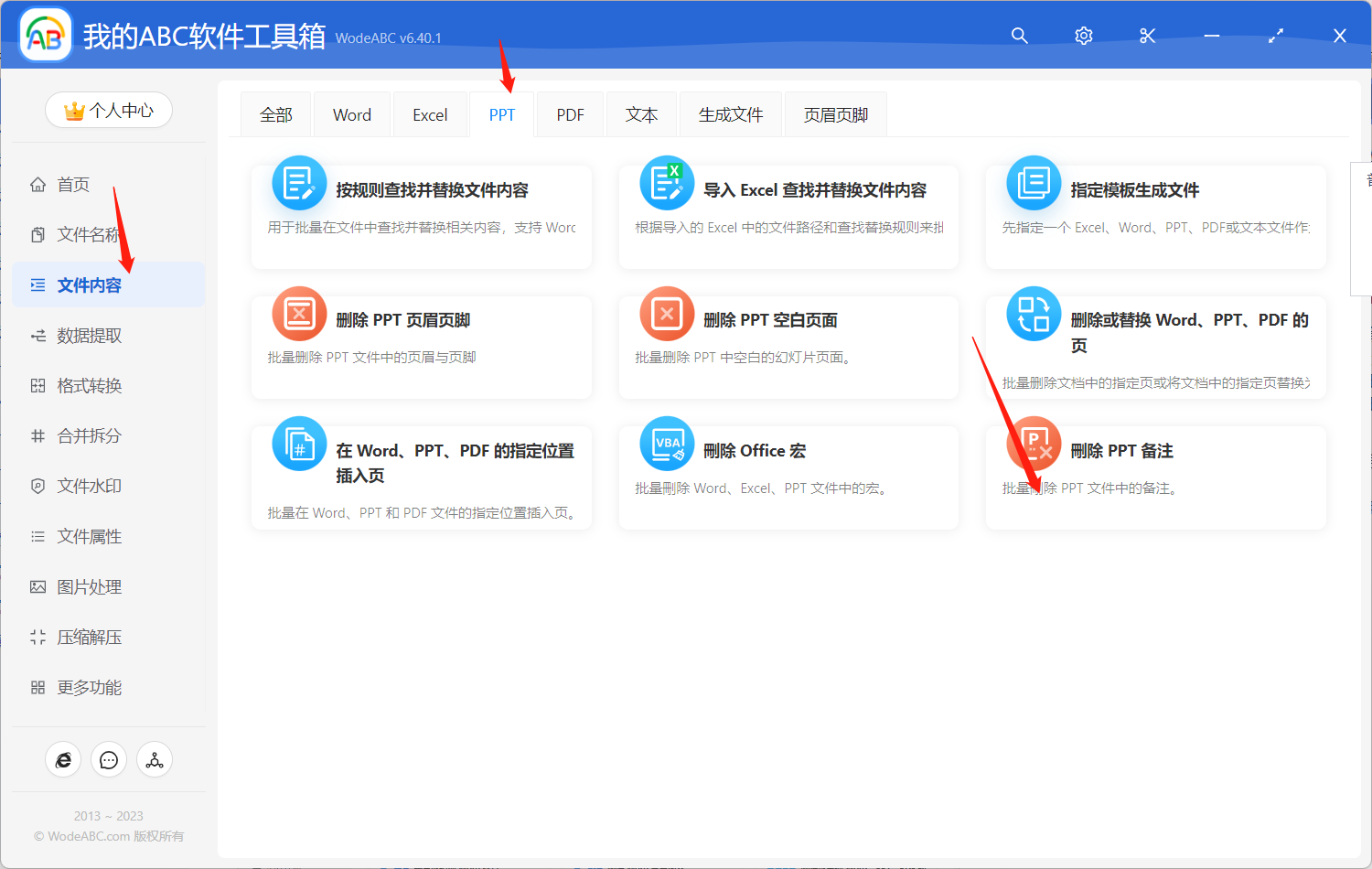
Task: Click the share network icon at bottom left
Action: click(x=154, y=759)
